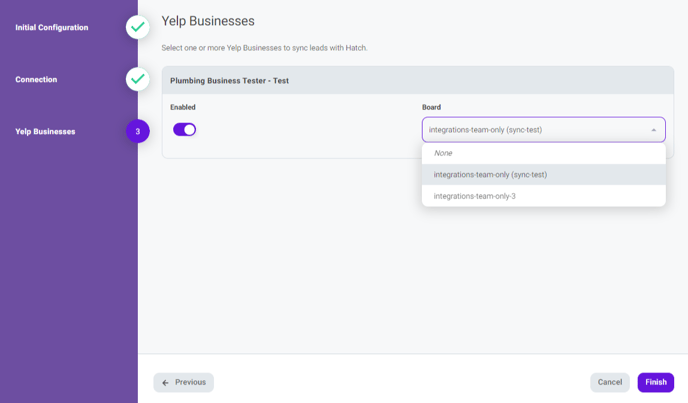Click the Yelp Businesses page heading

(208, 21)
